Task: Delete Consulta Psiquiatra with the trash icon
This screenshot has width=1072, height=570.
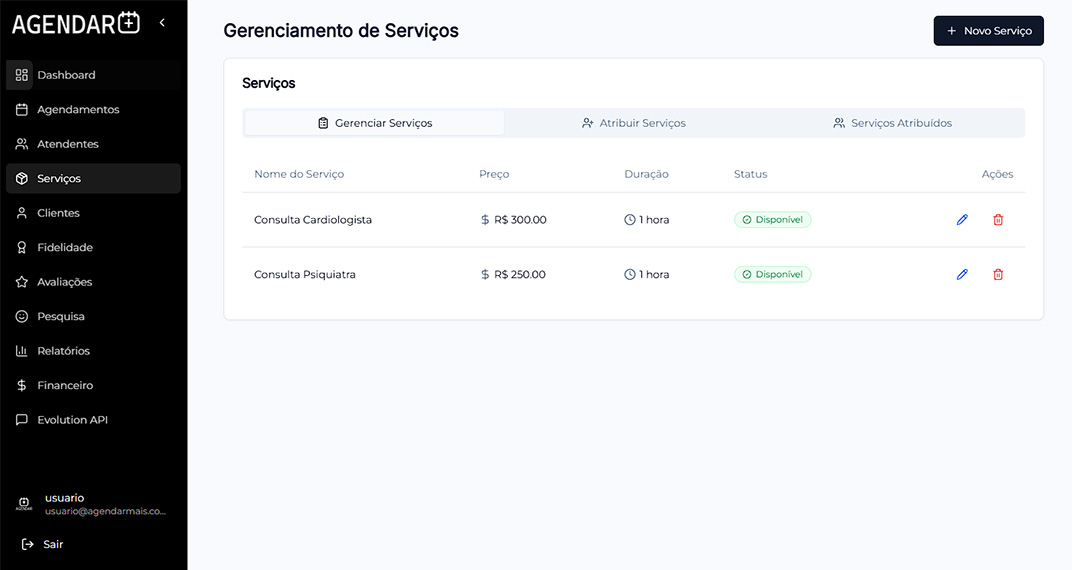Action: (x=998, y=274)
